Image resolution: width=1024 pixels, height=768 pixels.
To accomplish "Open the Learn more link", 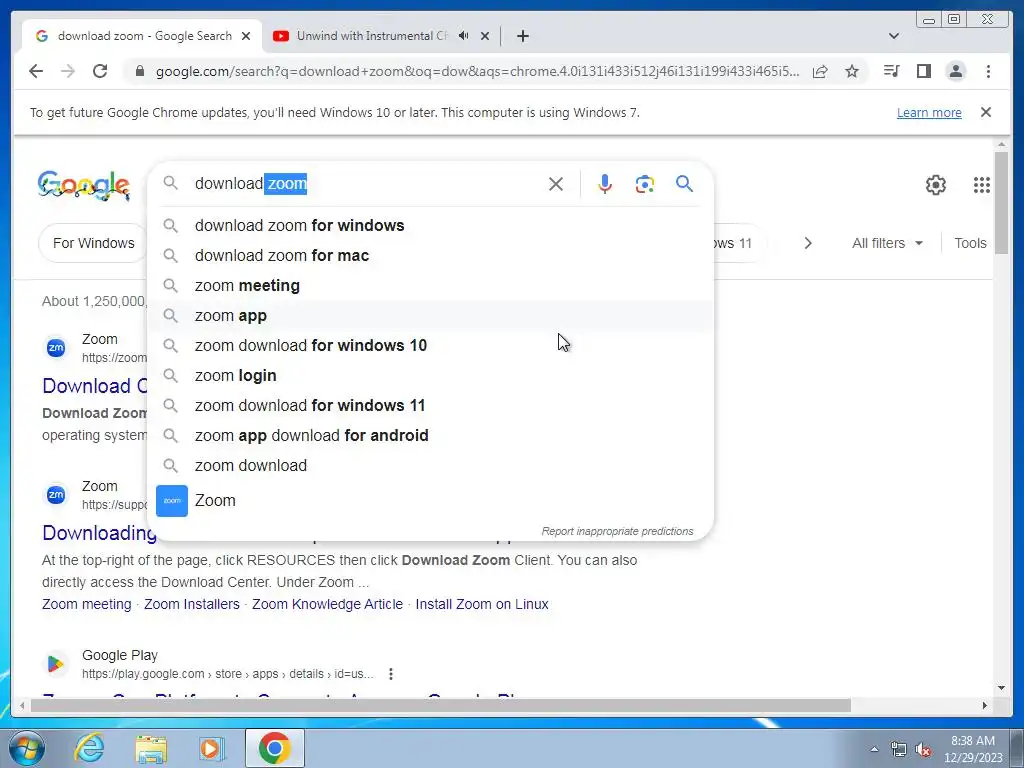I will click(x=929, y=112).
